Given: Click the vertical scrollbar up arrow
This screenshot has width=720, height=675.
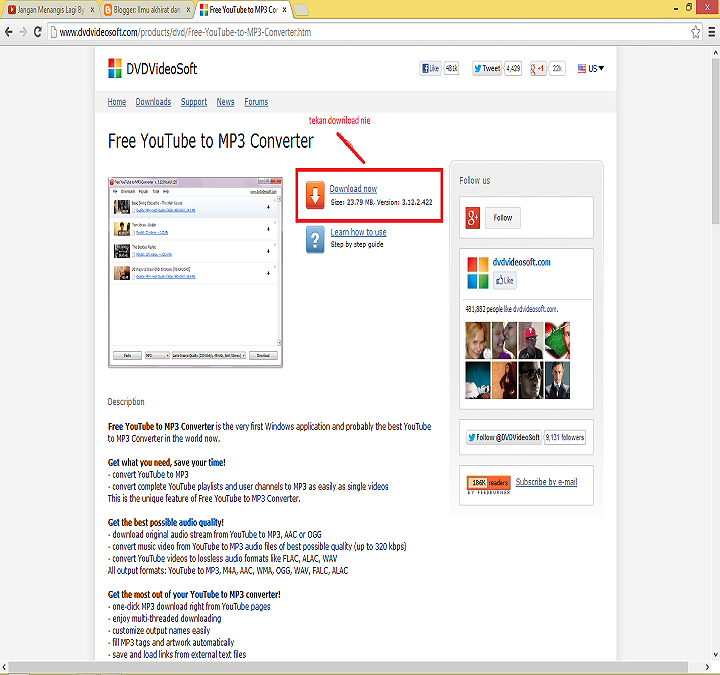Looking at the screenshot, I should [715, 53].
